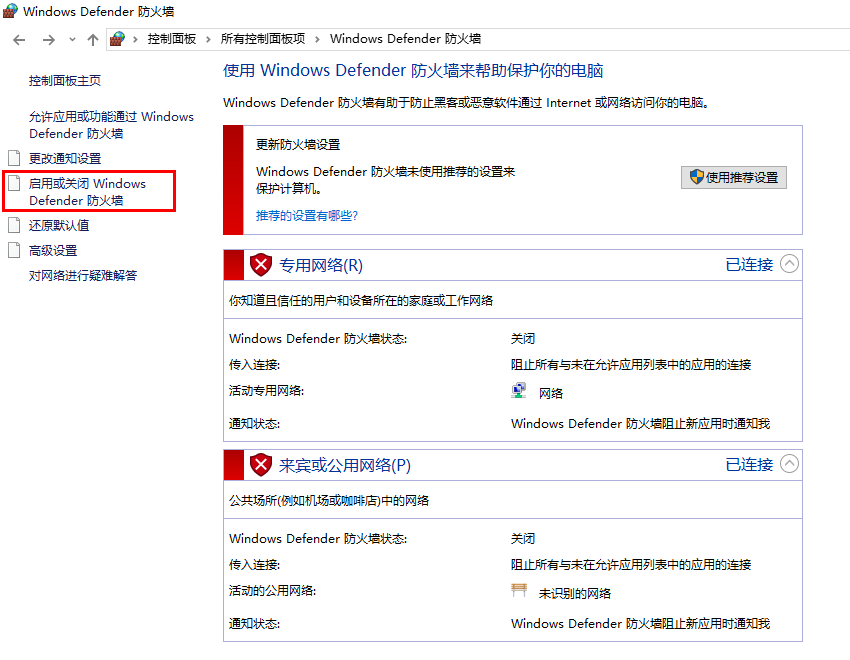Expand chevron after 所有控制面板项 breadcrumb
Image resolution: width=850 pixels, height=660 pixels.
[x=317, y=39]
